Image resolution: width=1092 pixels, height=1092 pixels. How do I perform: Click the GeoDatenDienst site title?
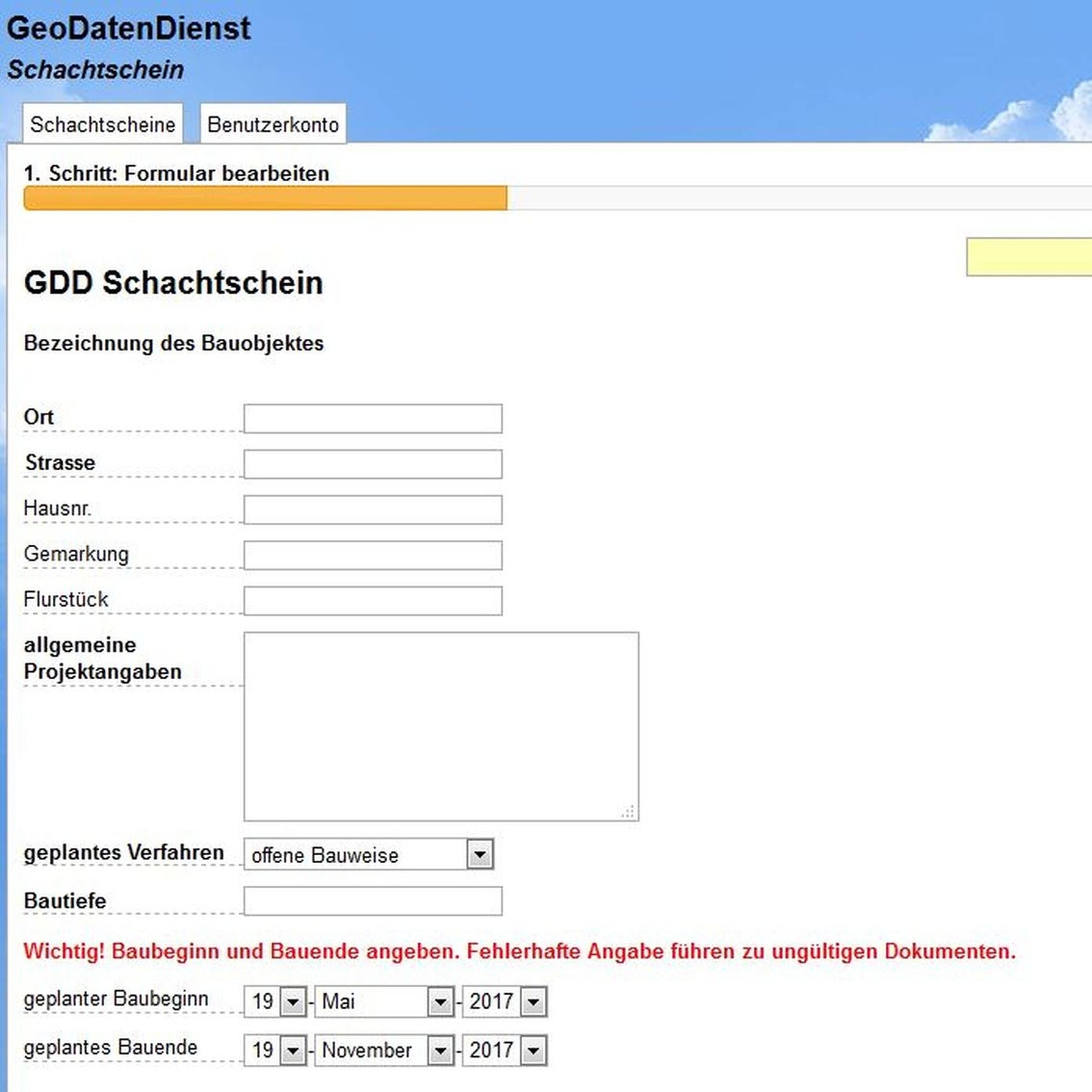click(x=128, y=28)
